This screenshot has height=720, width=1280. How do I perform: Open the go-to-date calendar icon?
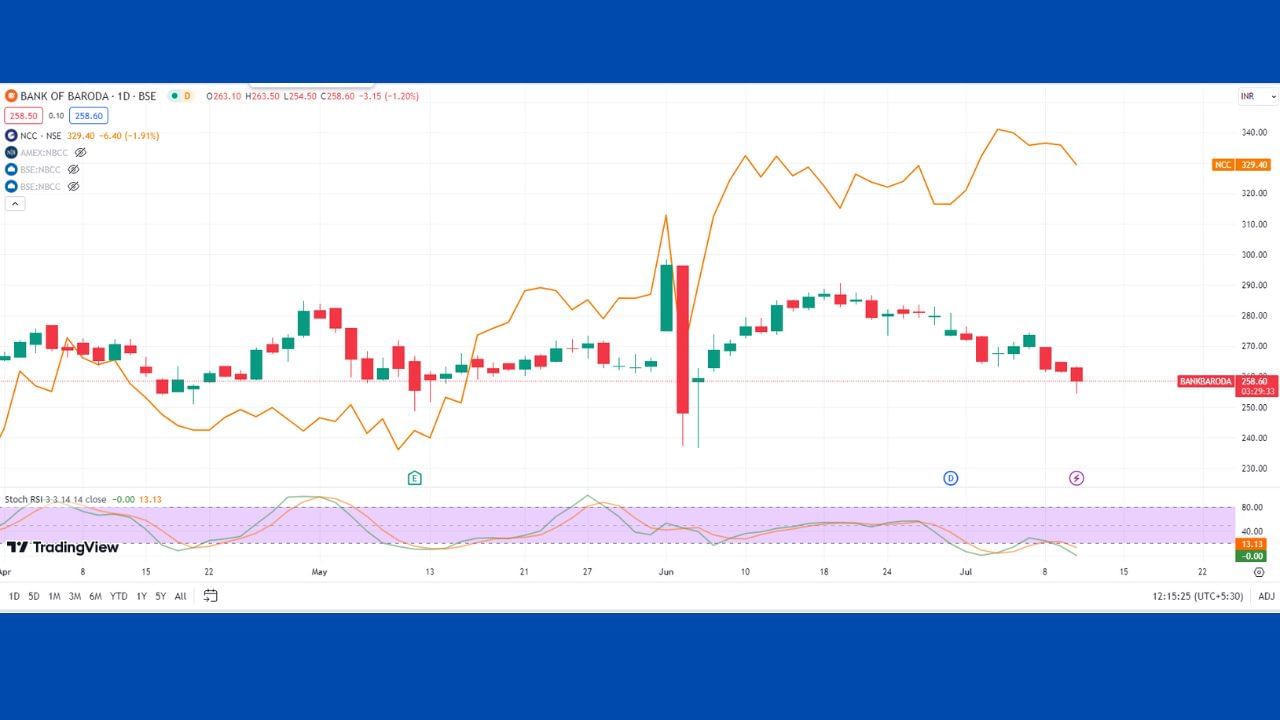[x=210, y=596]
